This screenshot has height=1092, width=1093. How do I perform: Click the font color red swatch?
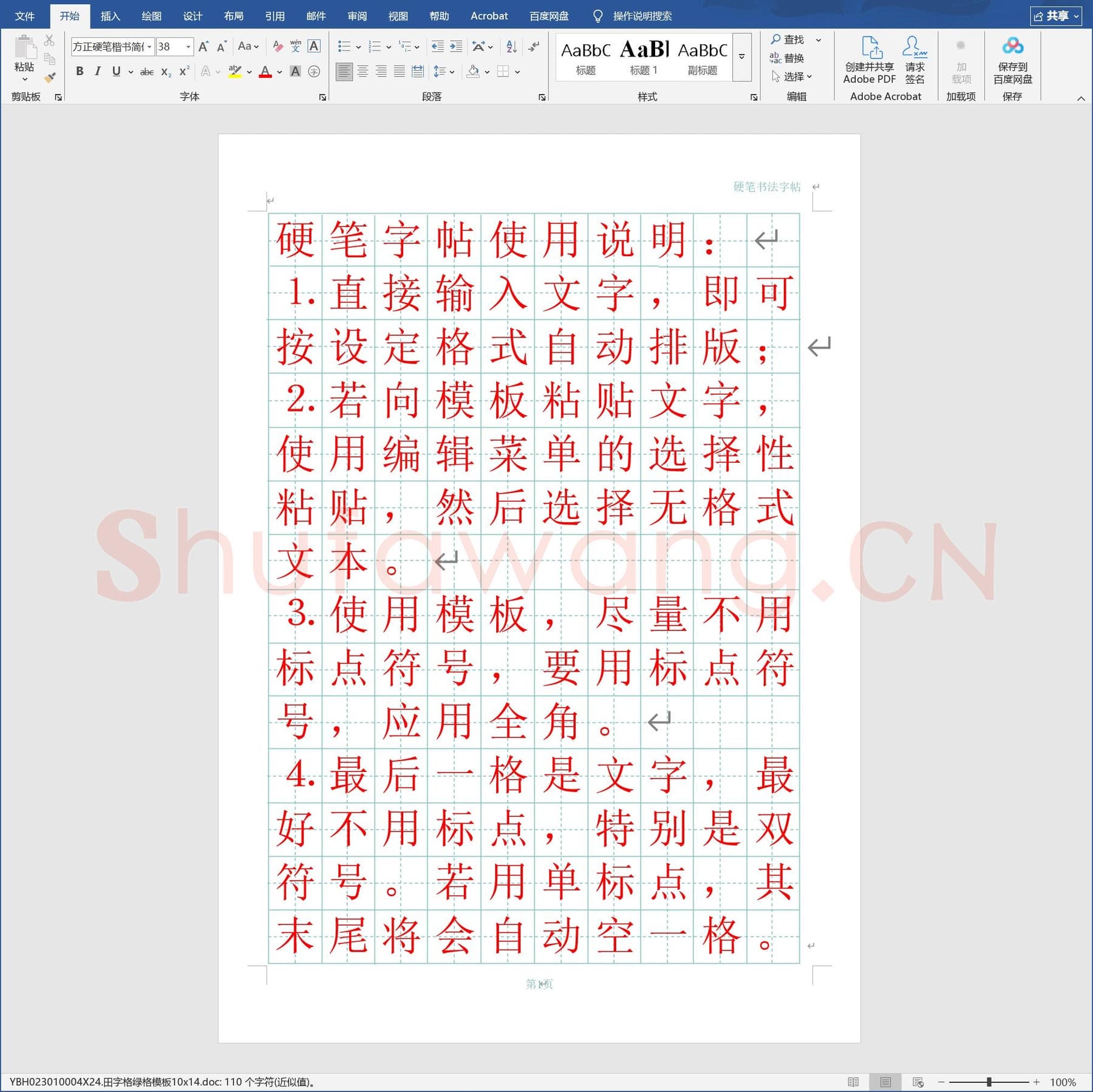265,72
